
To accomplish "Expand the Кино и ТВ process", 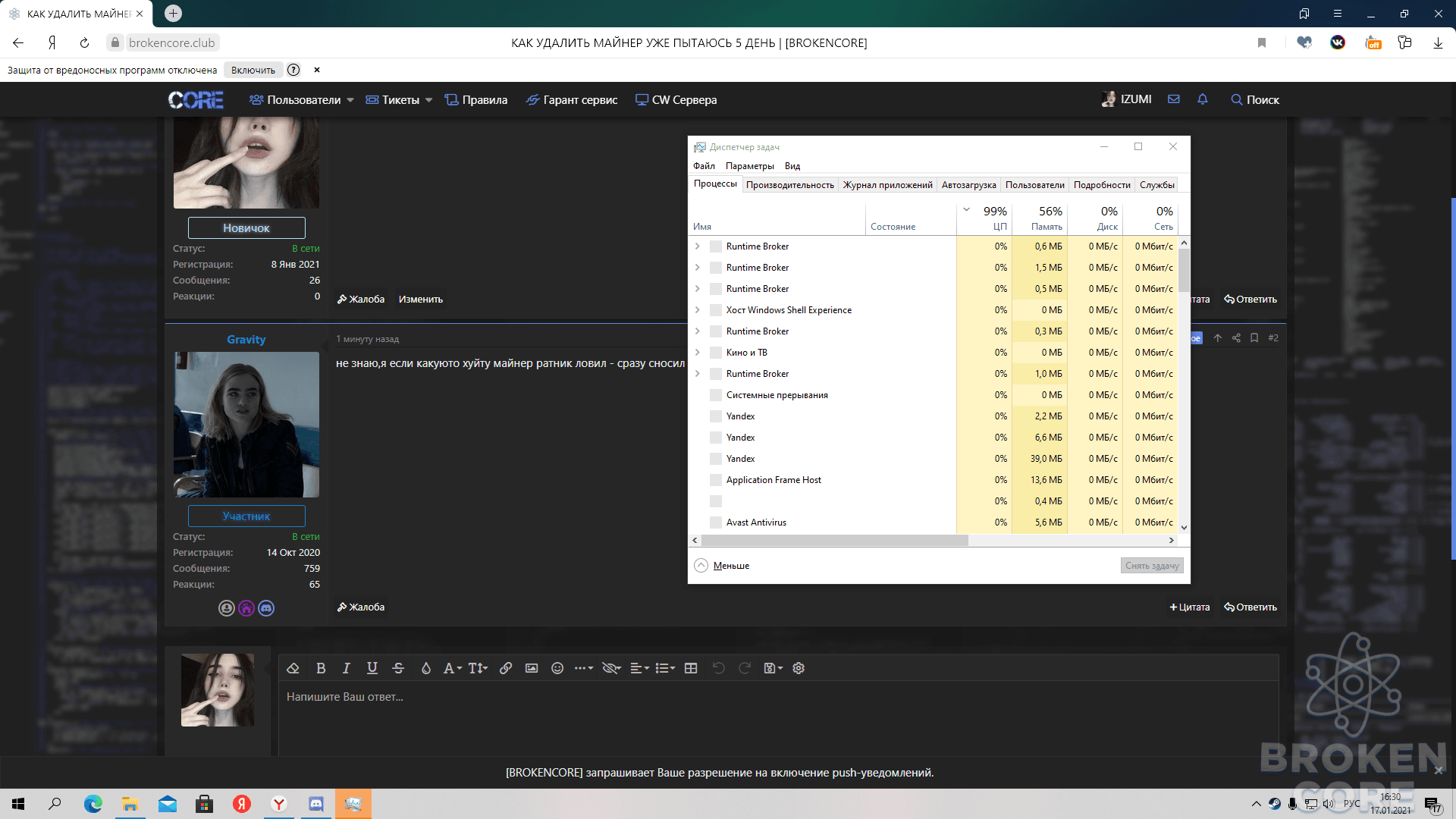I will point(698,353).
